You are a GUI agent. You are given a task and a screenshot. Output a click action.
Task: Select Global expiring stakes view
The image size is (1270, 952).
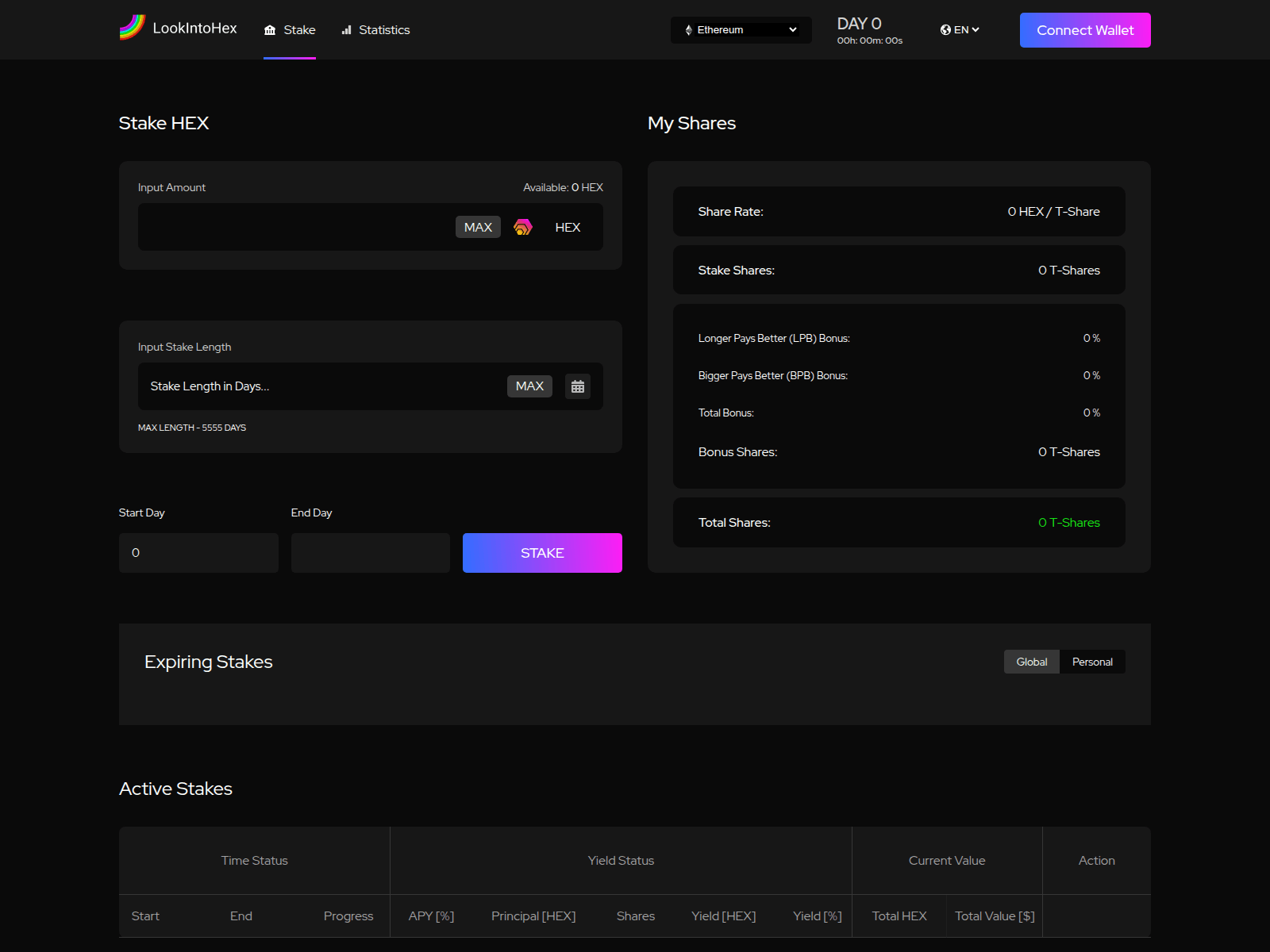(x=1032, y=662)
